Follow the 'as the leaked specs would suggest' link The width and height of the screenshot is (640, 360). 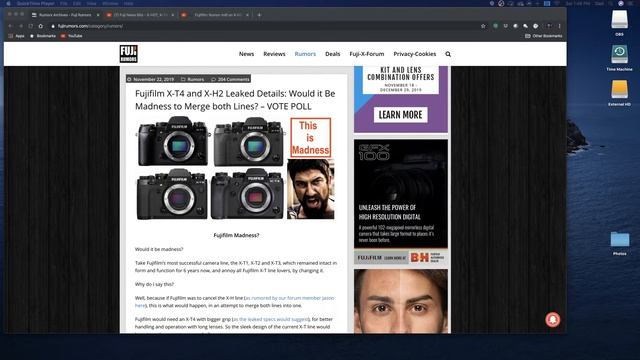pyautogui.click(x=271, y=319)
